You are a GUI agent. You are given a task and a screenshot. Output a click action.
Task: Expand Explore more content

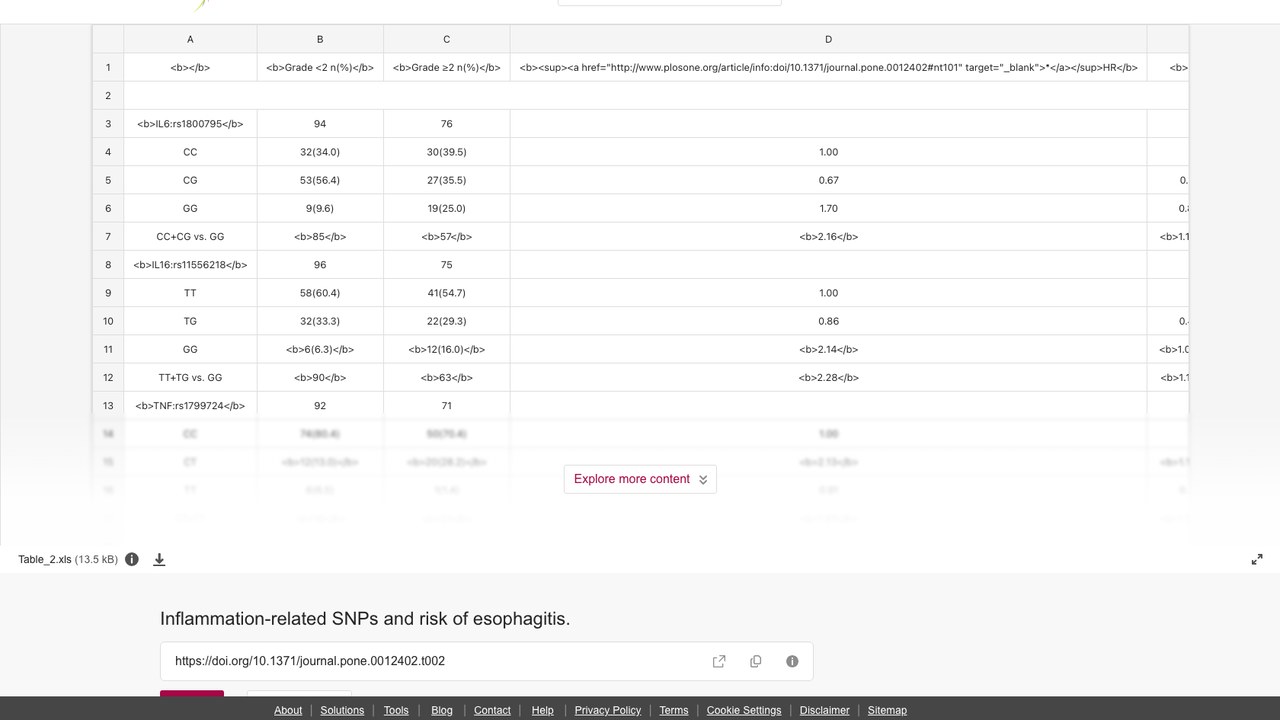[x=640, y=479]
